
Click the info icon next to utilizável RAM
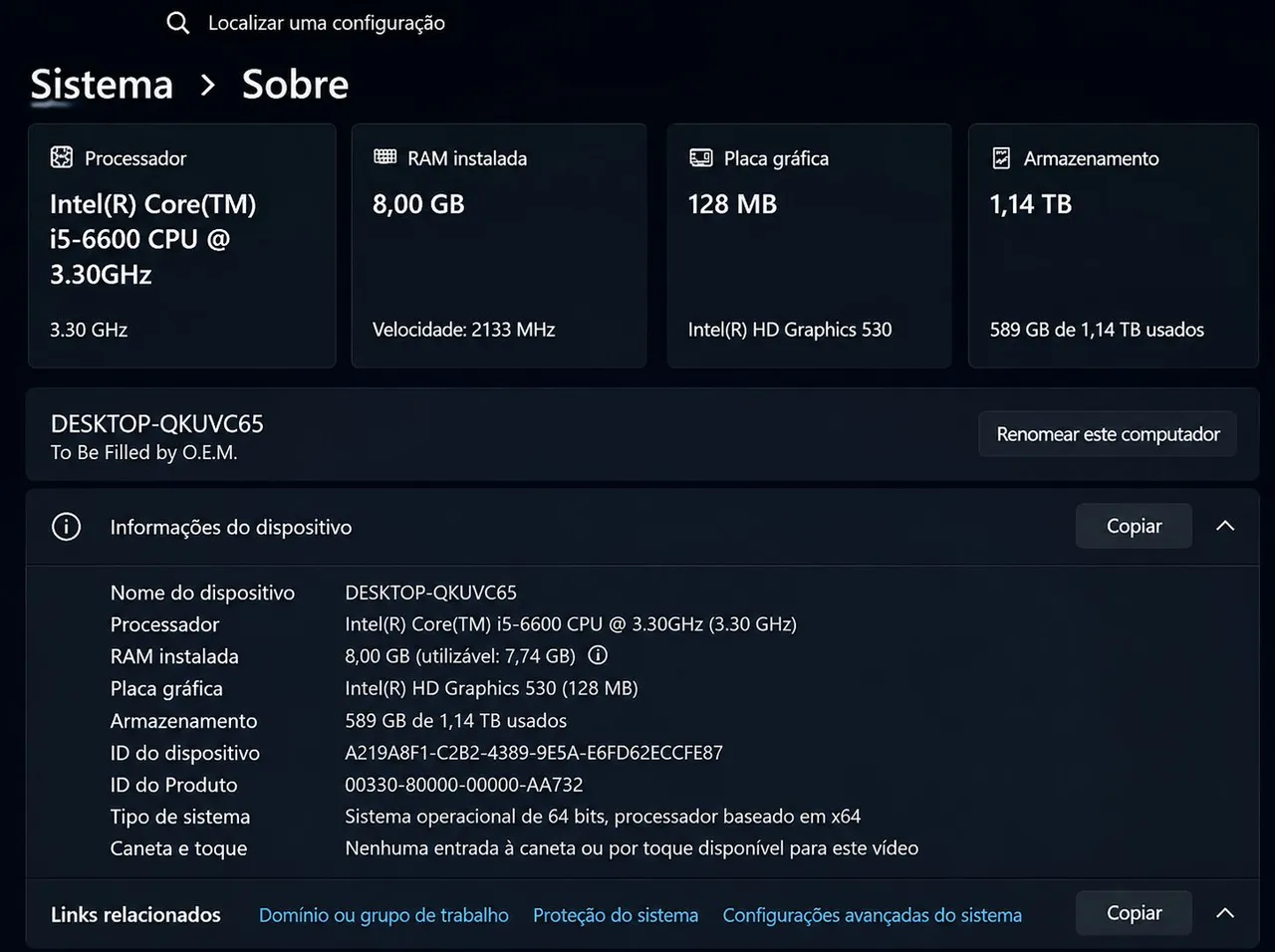click(598, 655)
